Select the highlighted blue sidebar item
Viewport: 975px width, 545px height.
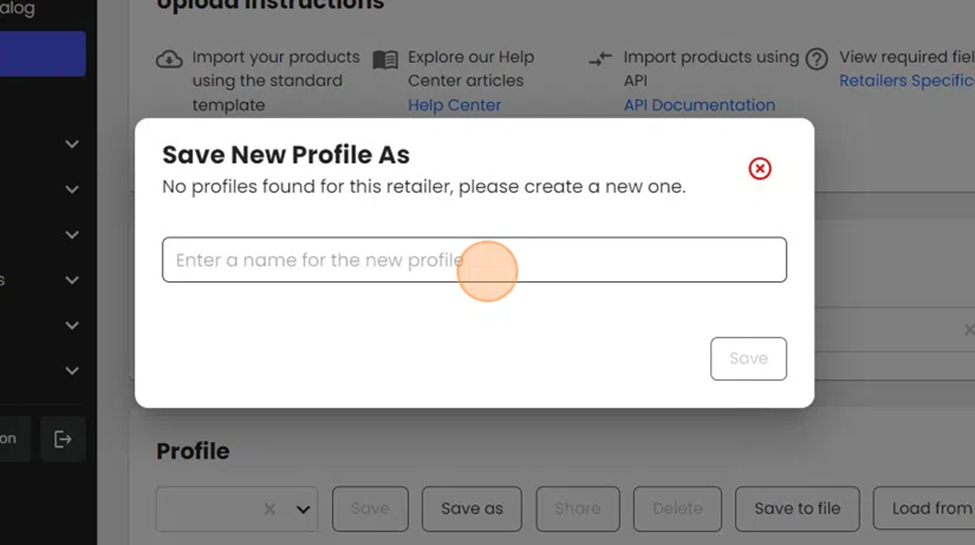(43, 54)
